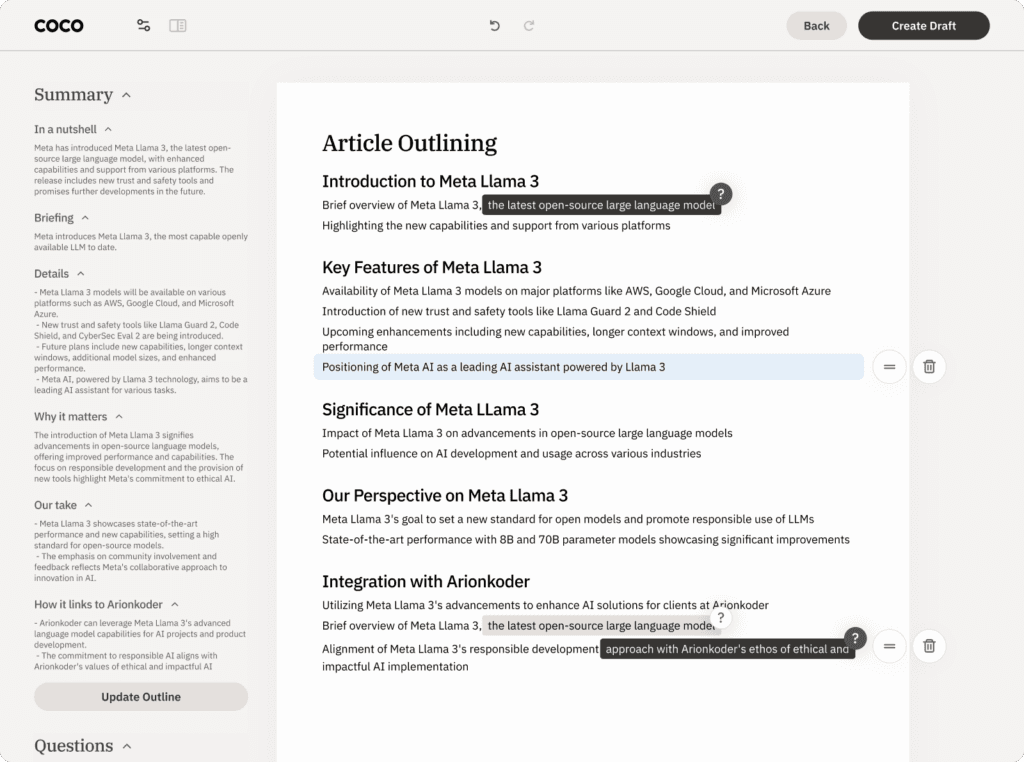Use the reorder handle for Alignment of Meta Llama line
This screenshot has width=1024, height=762.
[x=889, y=646]
